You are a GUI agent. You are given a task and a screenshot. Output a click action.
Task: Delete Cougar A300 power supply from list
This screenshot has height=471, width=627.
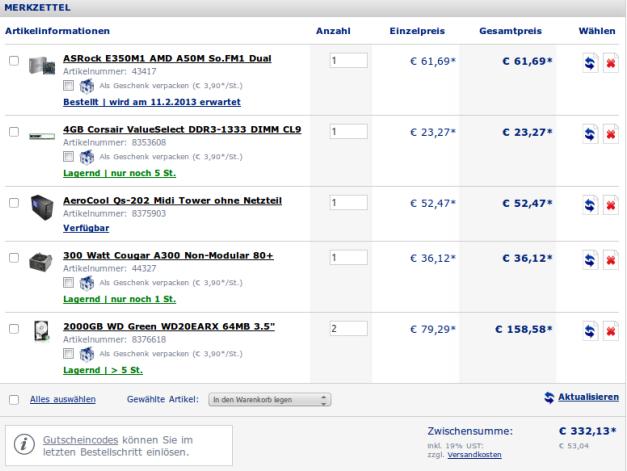(609, 261)
